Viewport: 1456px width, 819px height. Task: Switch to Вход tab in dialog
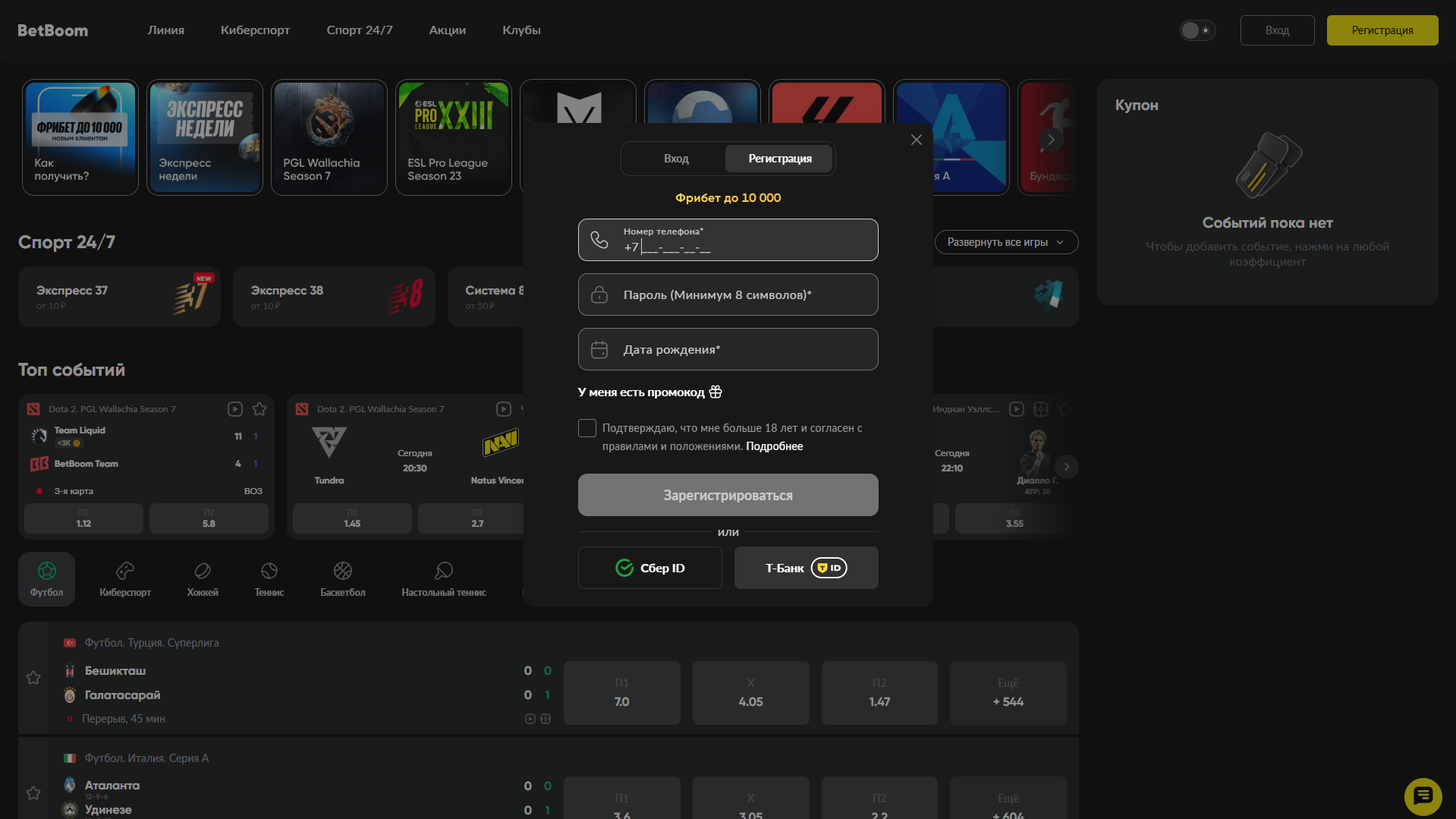point(676,159)
